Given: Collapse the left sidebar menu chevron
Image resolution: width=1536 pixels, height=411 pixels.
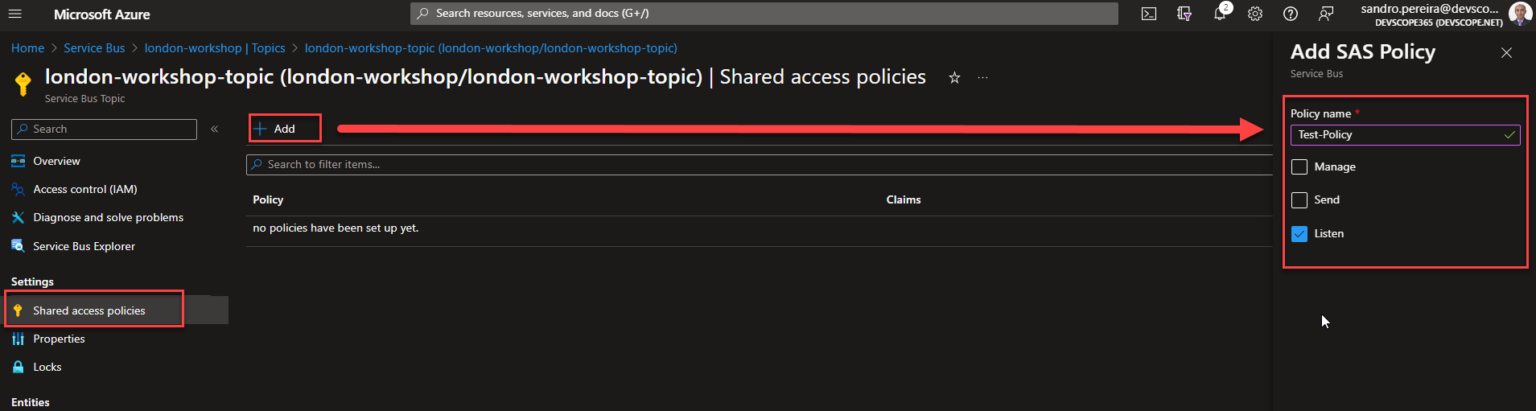Looking at the screenshot, I should click(214, 129).
